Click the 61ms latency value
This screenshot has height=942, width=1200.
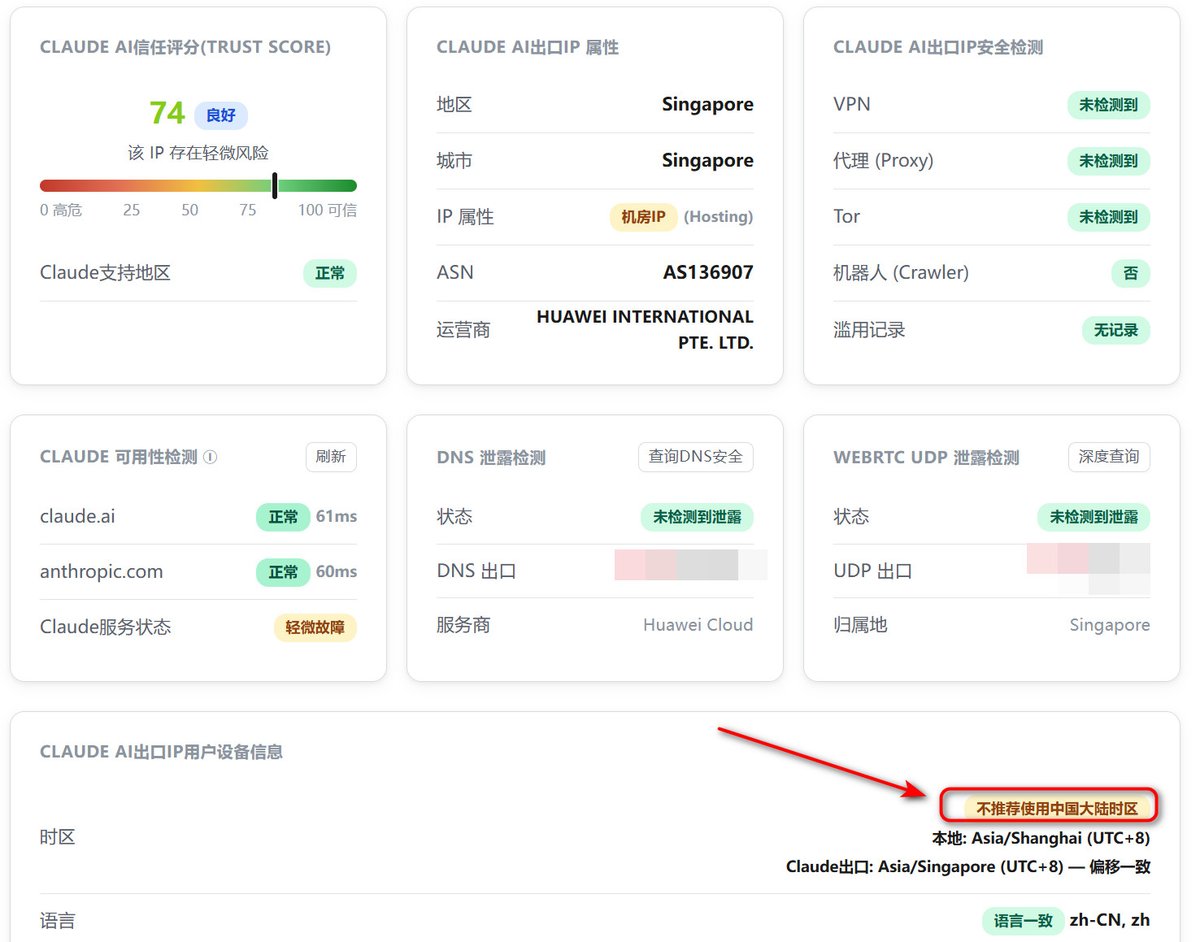point(336,517)
